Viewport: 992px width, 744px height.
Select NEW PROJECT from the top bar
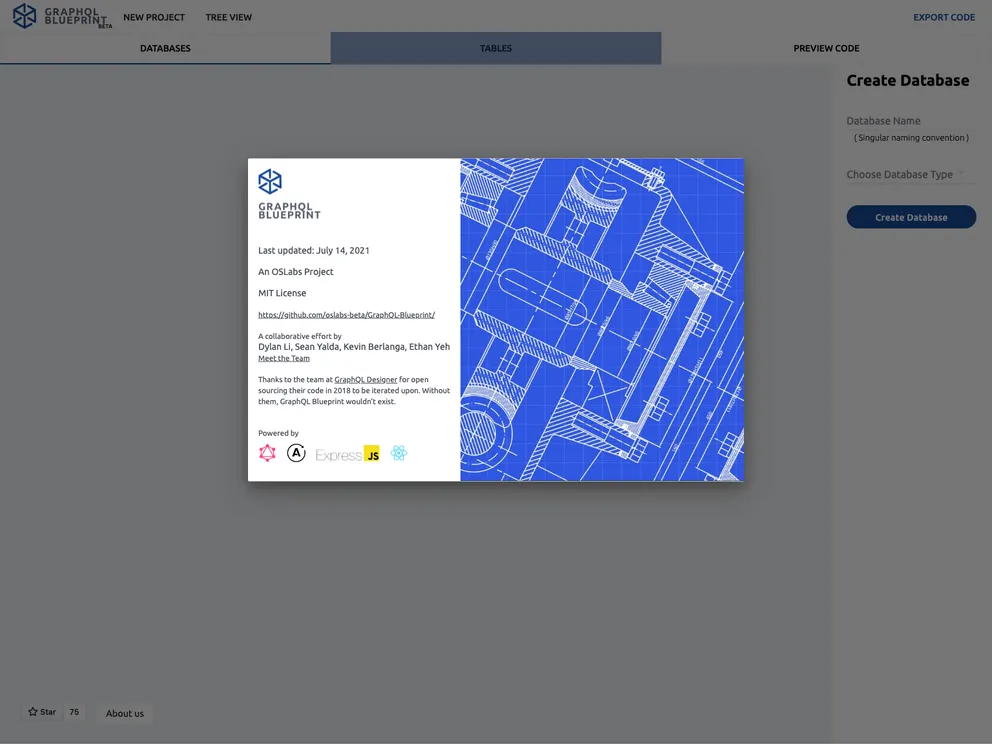pos(154,17)
